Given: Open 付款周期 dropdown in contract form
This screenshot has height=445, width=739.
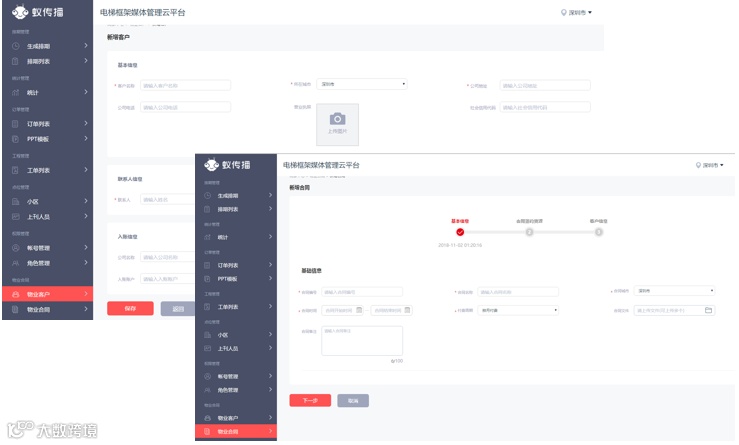Looking at the screenshot, I should tap(518, 310).
